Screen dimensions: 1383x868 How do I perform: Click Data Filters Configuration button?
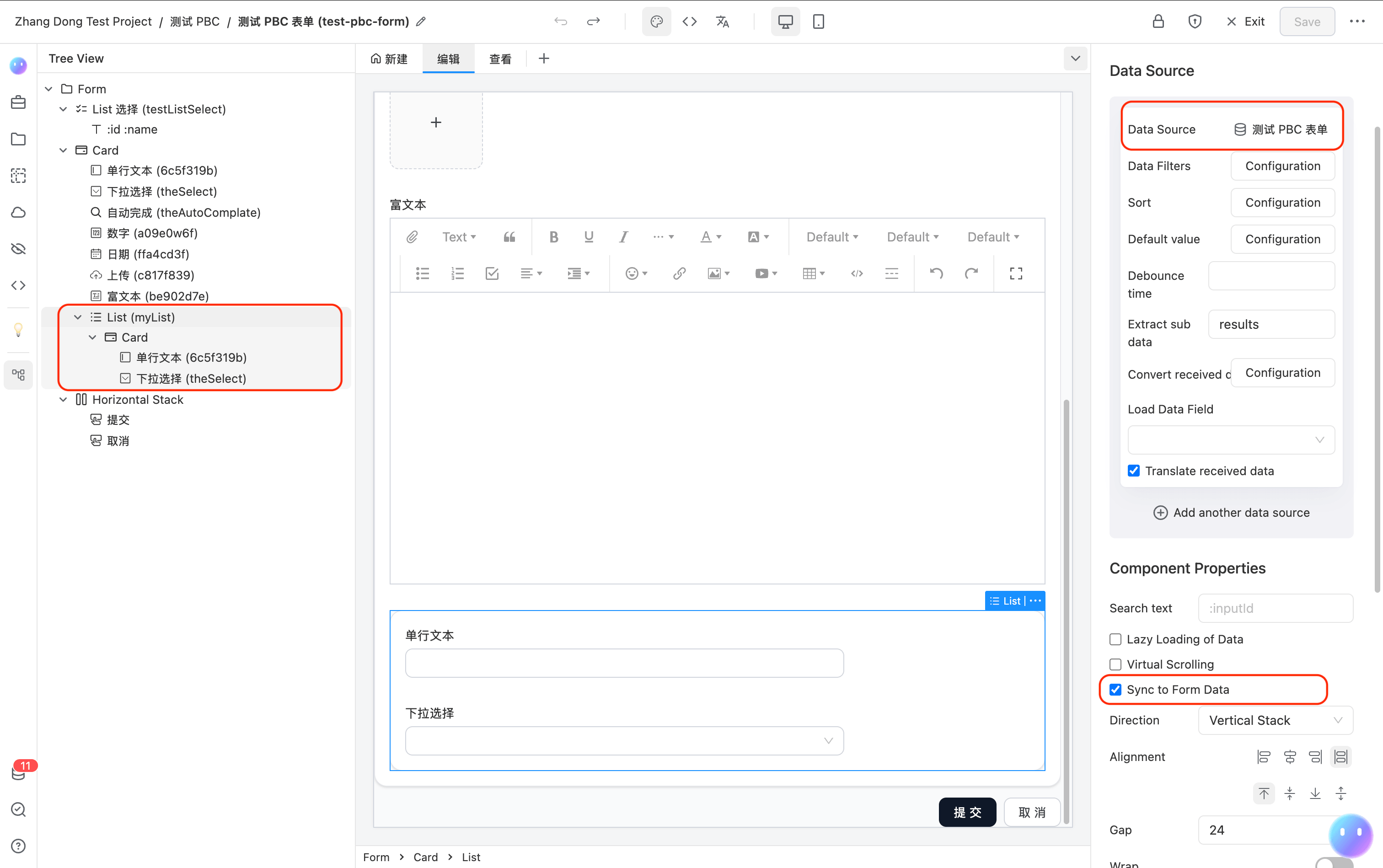tap(1282, 166)
